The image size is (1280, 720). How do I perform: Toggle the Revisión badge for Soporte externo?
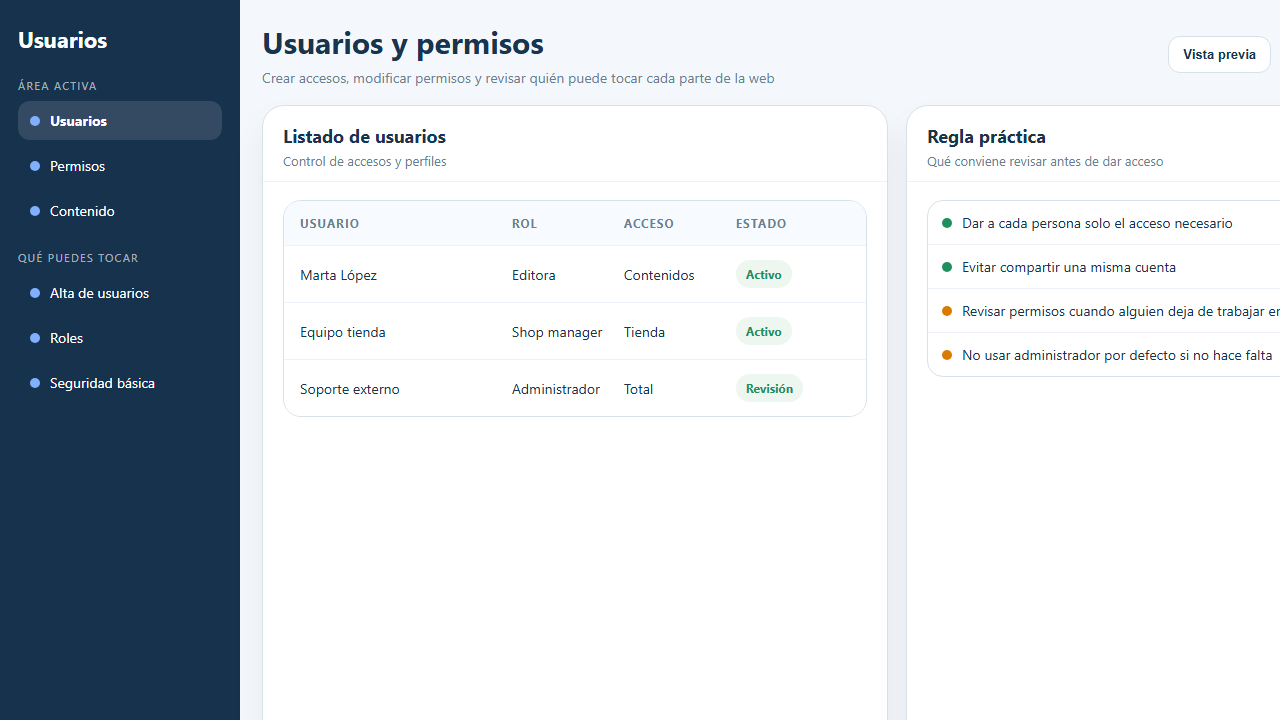coord(768,388)
